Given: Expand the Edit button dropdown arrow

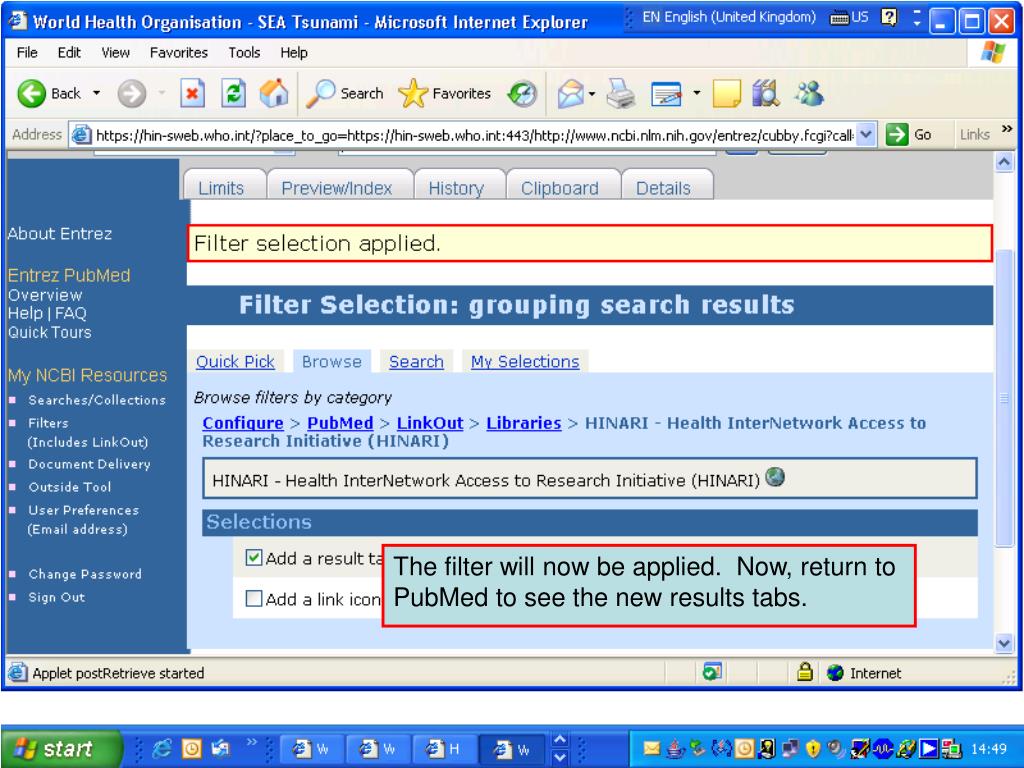Looking at the screenshot, I should tap(697, 93).
